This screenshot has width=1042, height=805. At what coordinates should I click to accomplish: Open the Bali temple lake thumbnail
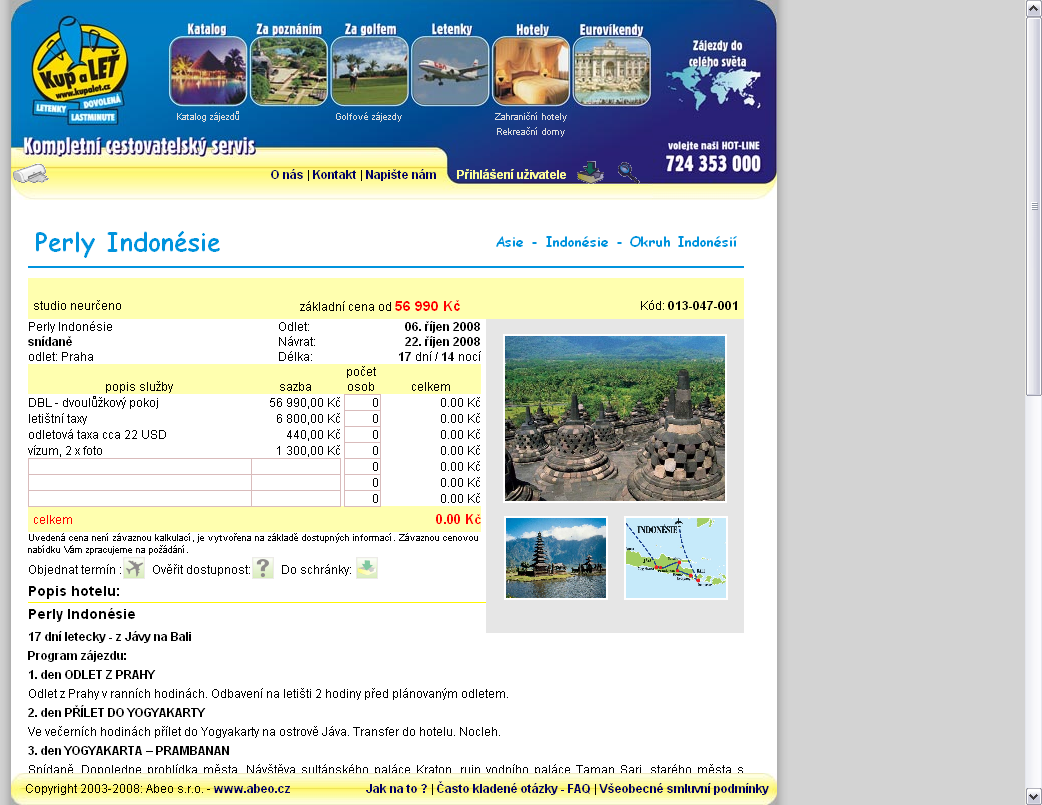pos(556,558)
